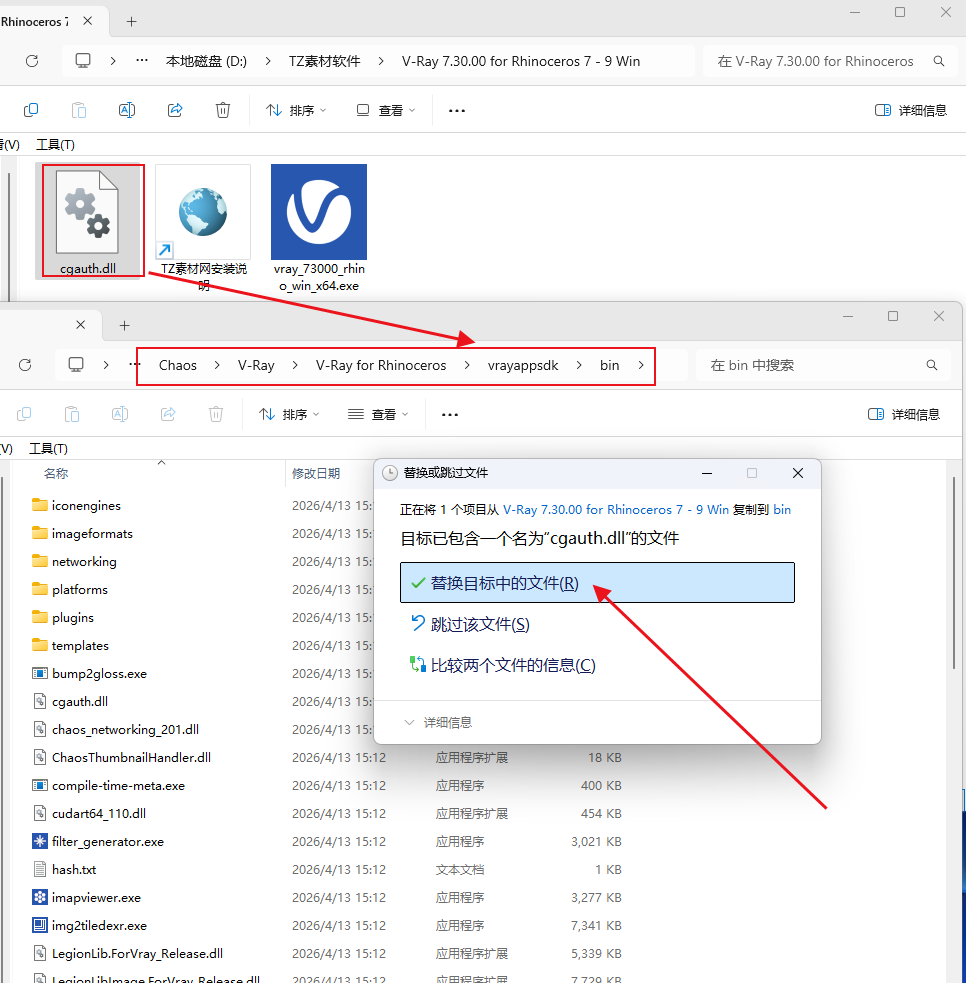Click source folder link V-Ray 7.30.00 in dialog
This screenshot has height=983, width=966.
pos(616,510)
